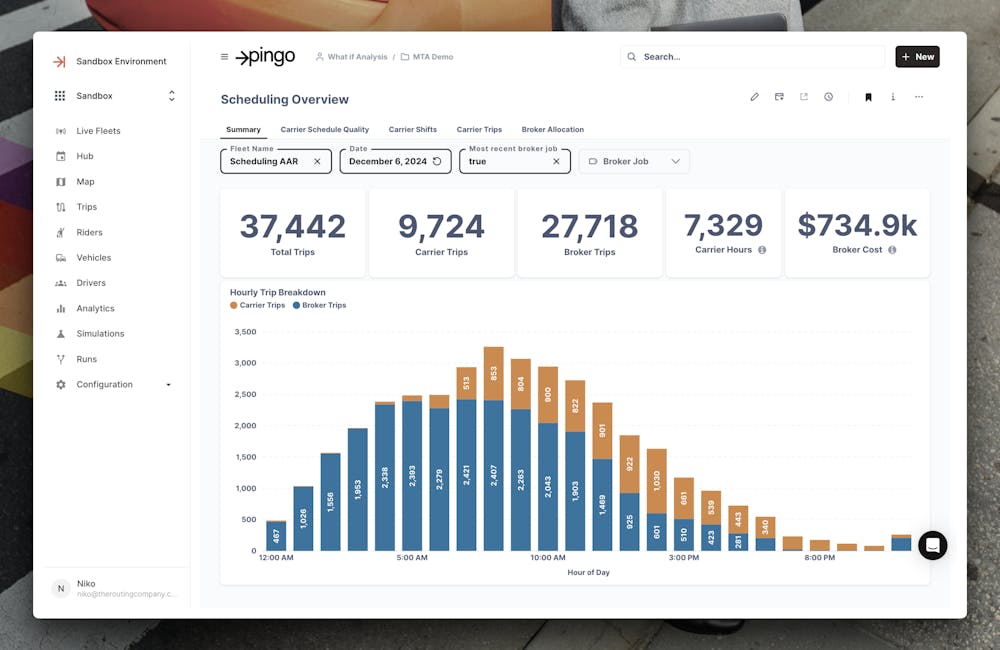1000x650 pixels.
Task: Expand the Sandbox workspace switcher chevrons
Action: 172,96
